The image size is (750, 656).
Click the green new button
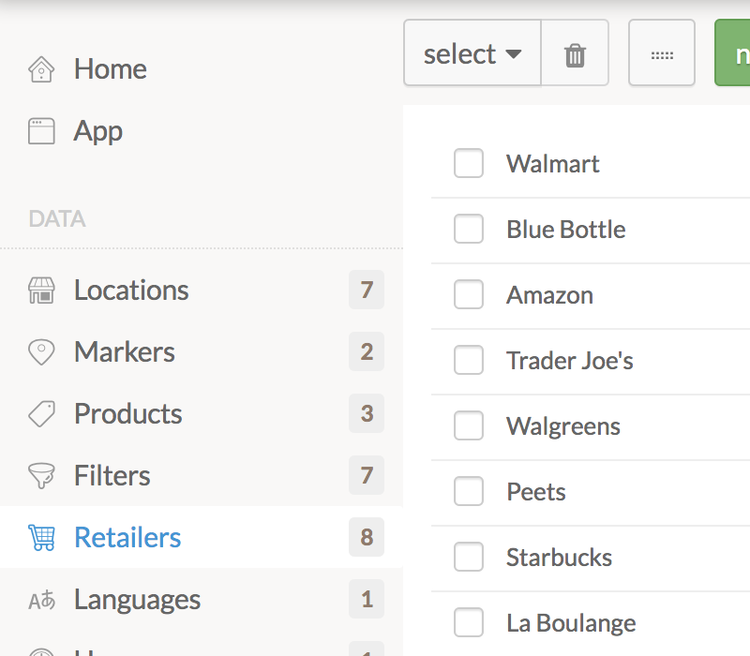[x=732, y=53]
